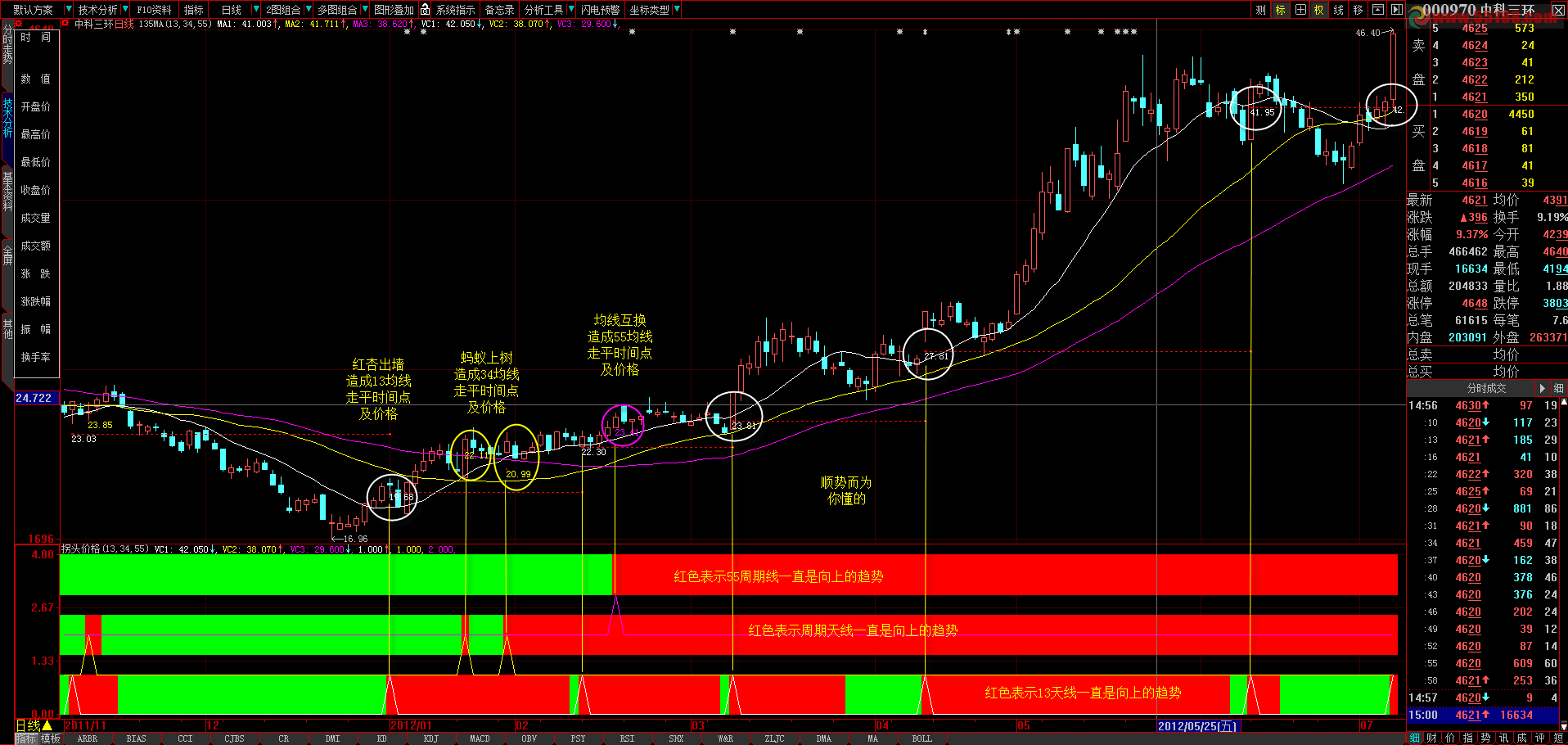The height and width of the screenshot is (745, 1568).
Task: Click the F10资料 toolbar button
Action: click(154, 10)
